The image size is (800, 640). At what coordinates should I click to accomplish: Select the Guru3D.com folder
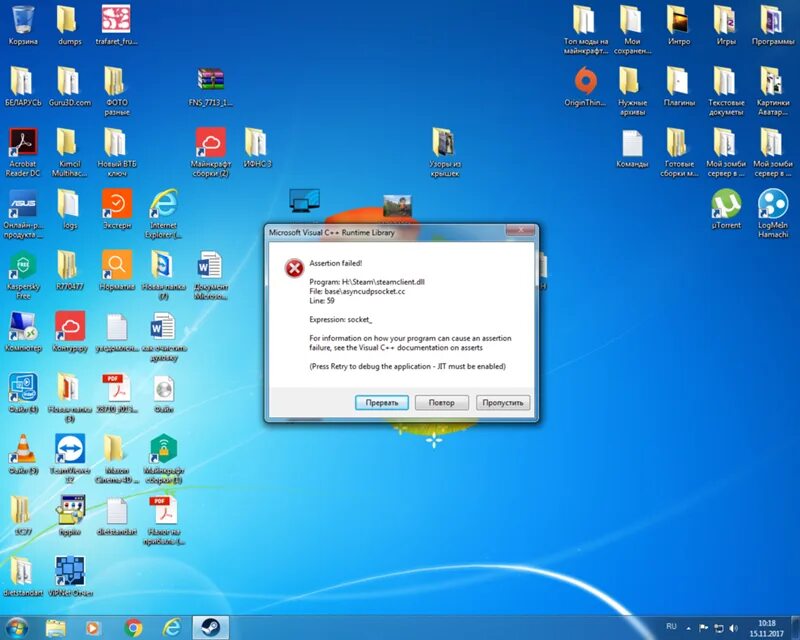pos(70,87)
